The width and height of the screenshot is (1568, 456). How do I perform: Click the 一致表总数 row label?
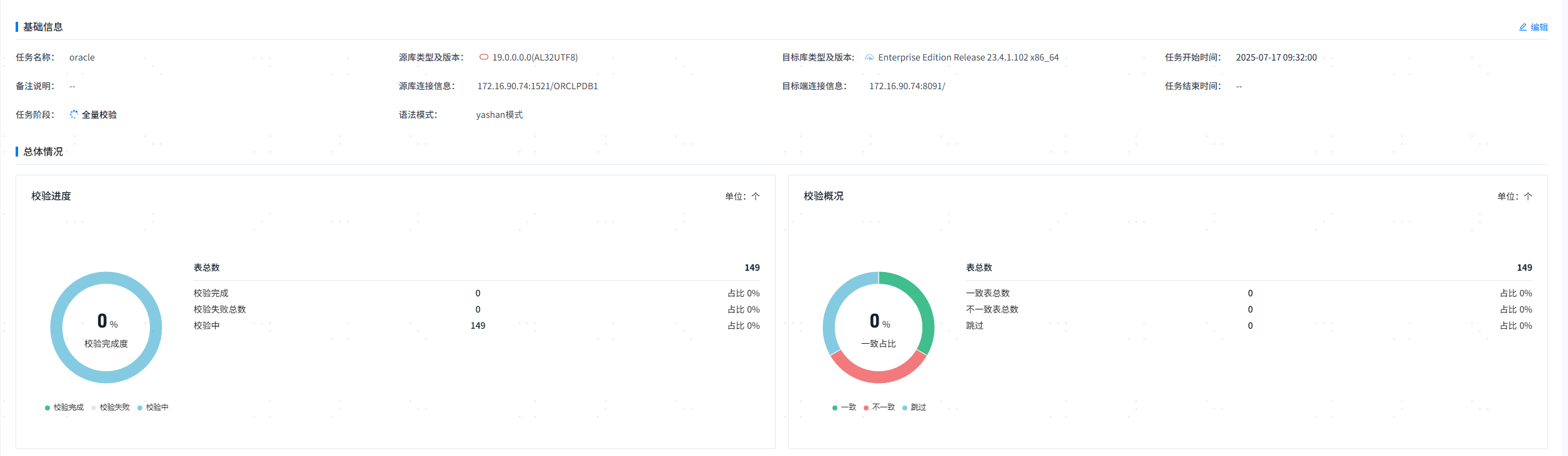pyautogui.click(x=988, y=293)
